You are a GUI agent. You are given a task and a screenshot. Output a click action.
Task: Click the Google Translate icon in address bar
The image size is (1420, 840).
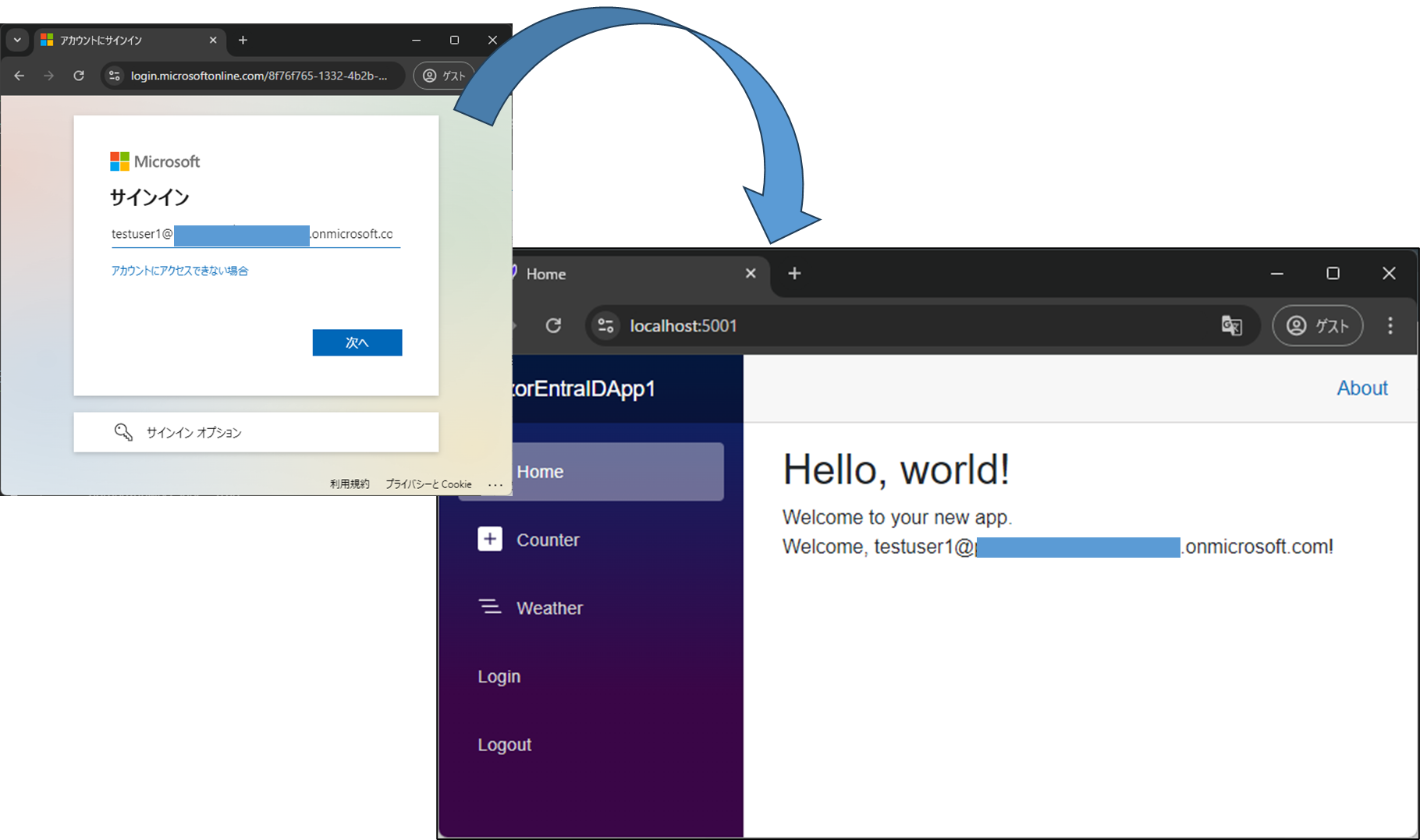click(x=1233, y=326)
